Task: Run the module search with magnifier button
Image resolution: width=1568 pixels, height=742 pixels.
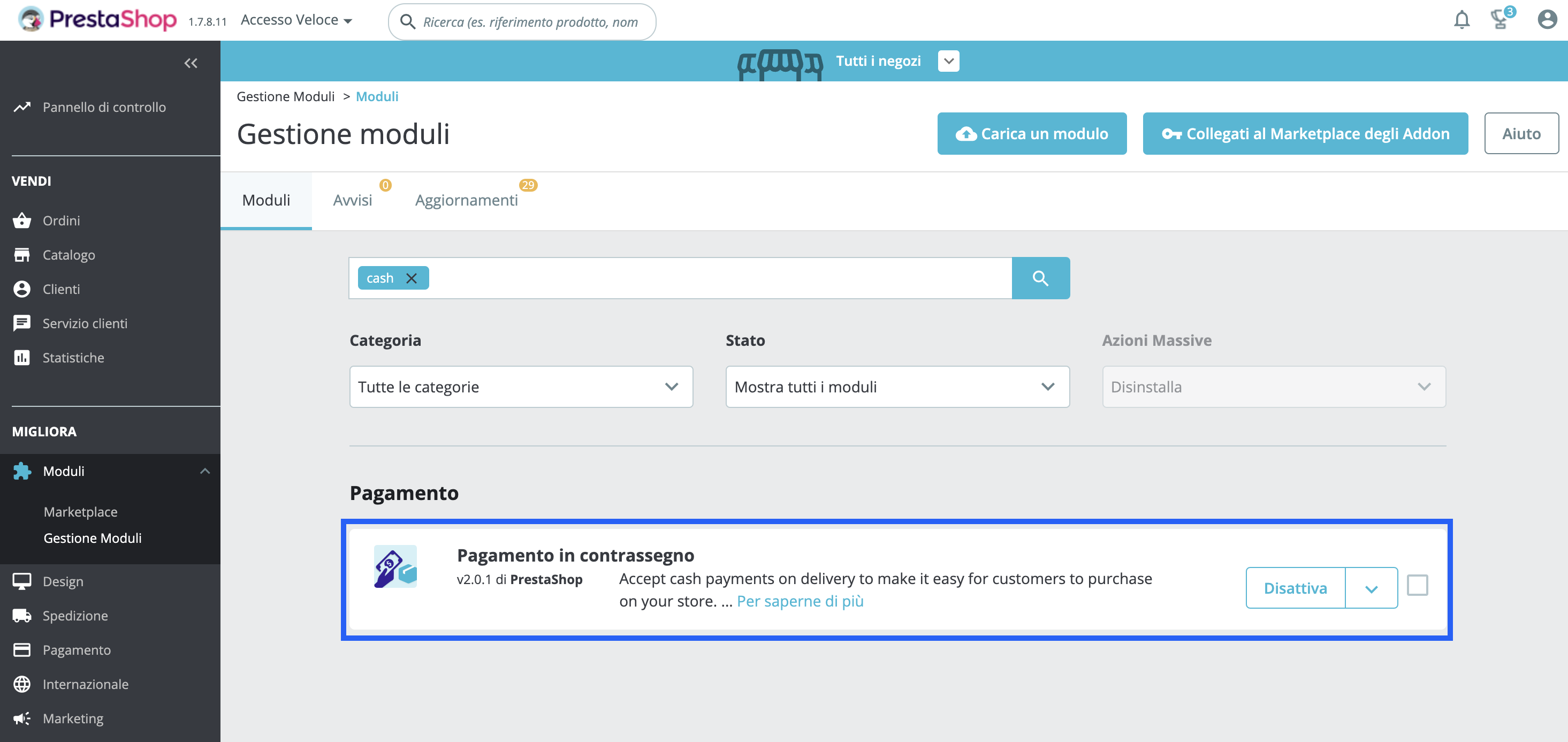Action: (x=1040, y=278)
